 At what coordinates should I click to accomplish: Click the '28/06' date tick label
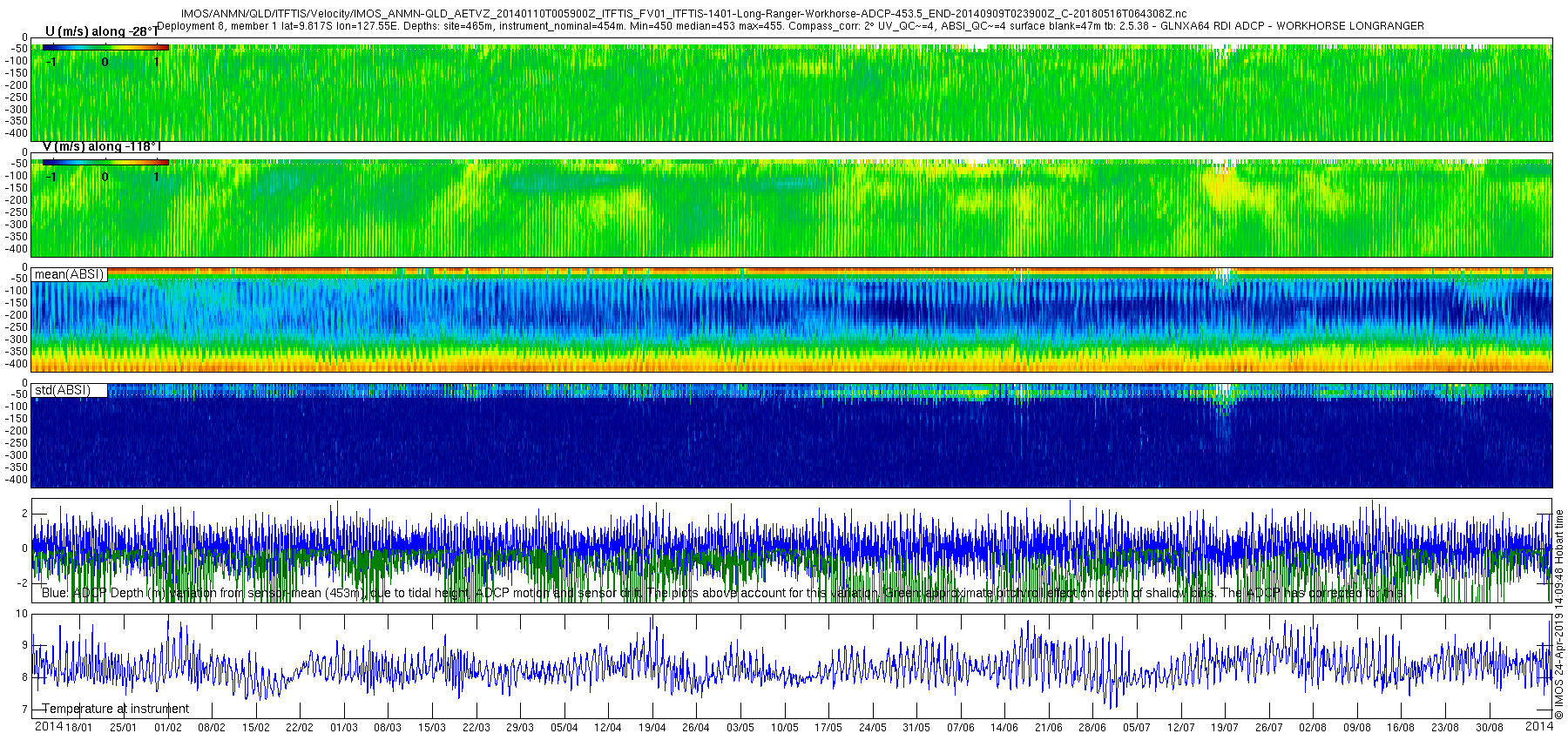[1092, 728]
